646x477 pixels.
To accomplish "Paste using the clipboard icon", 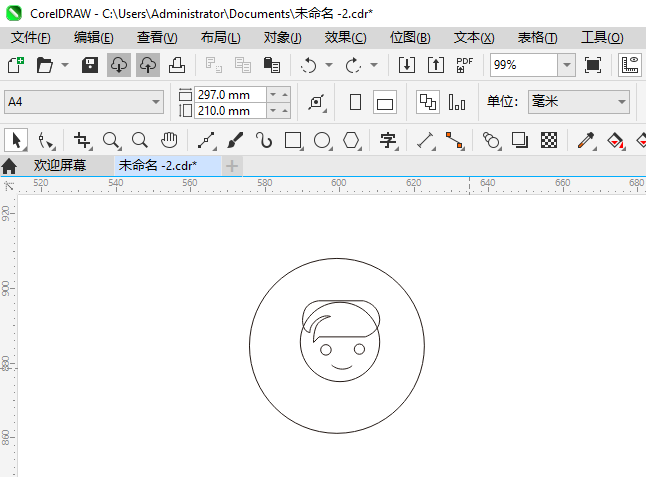I will 272,65.
